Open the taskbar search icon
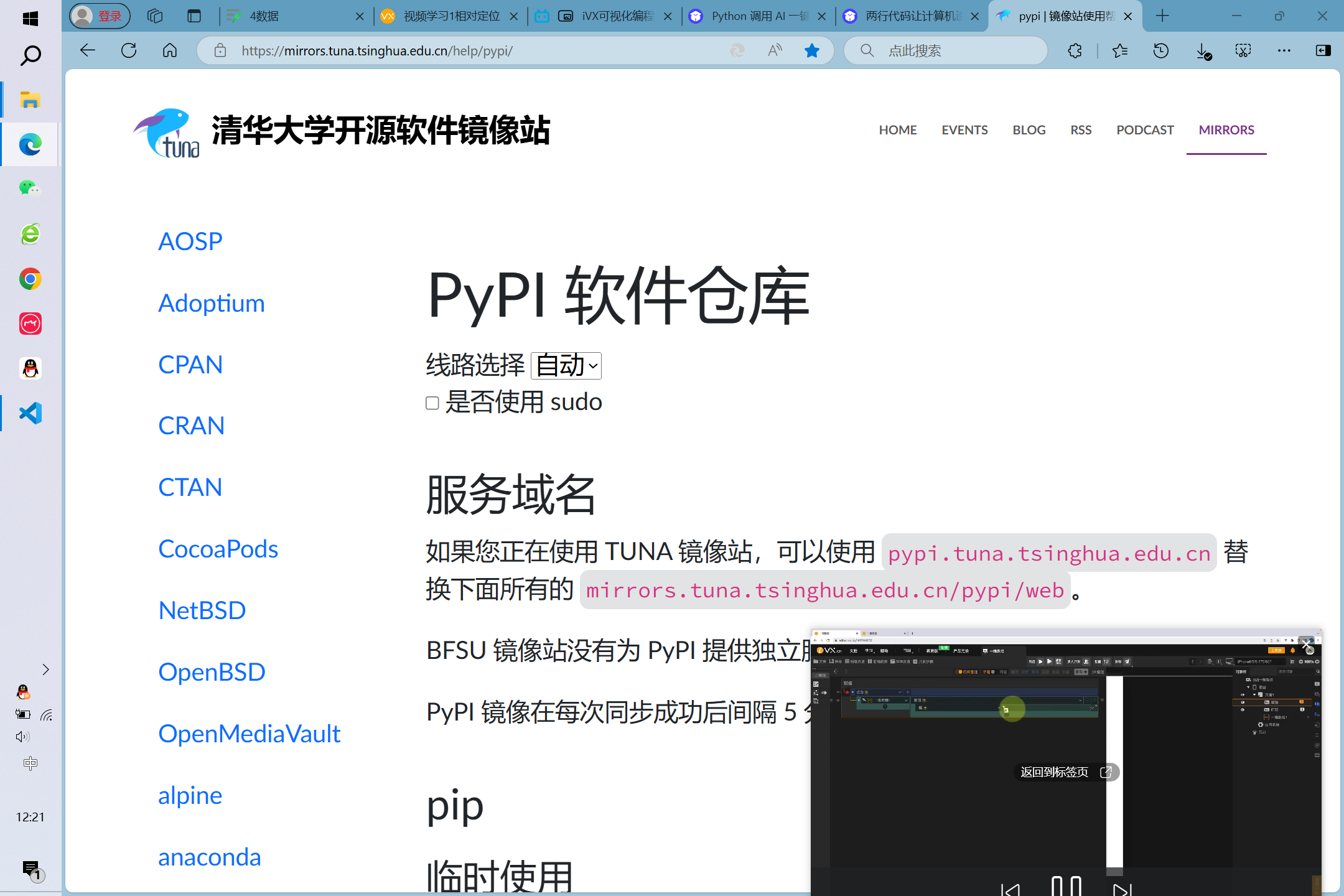Screen dimensions: 1344x896 (30, 55)
